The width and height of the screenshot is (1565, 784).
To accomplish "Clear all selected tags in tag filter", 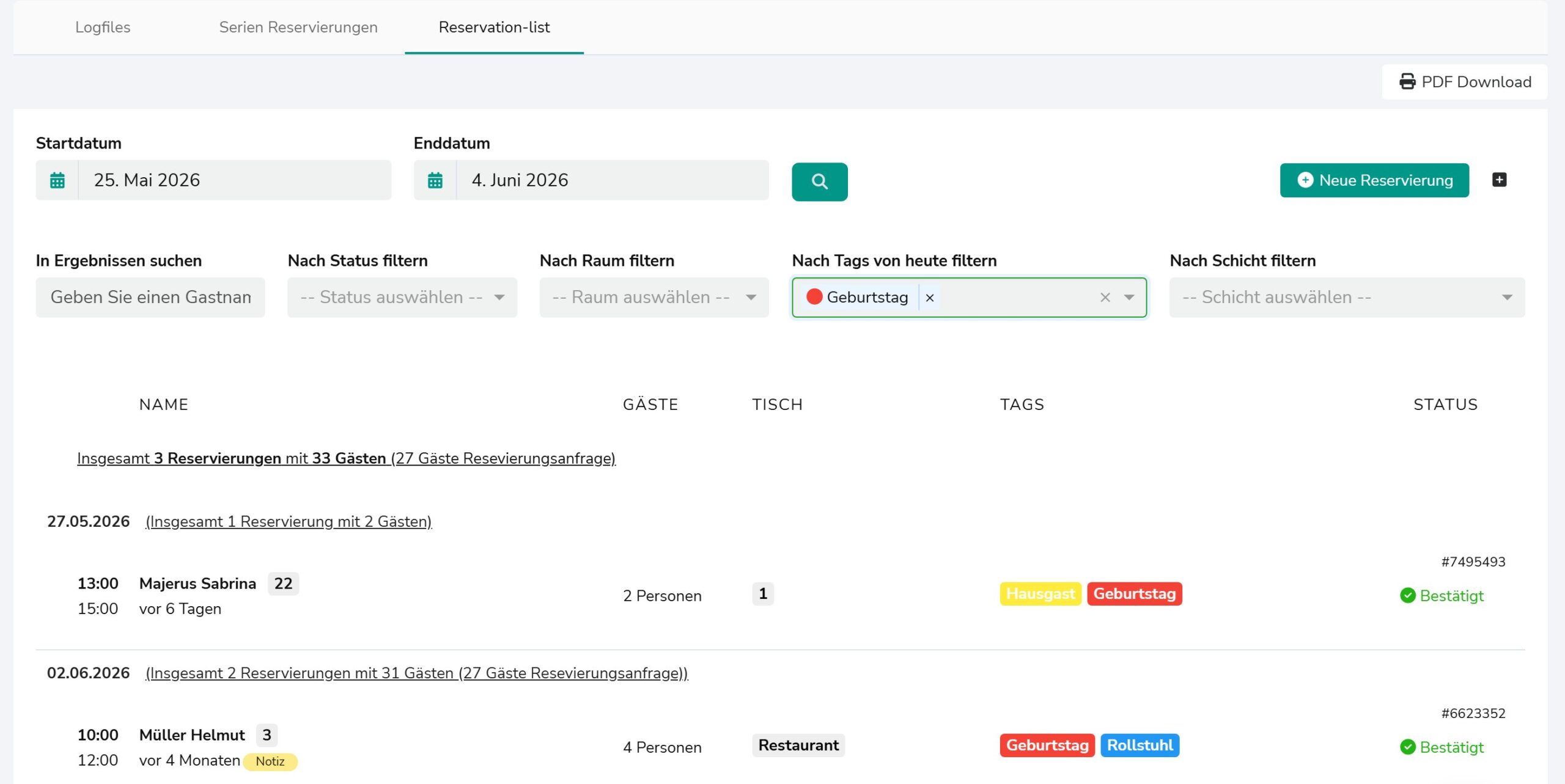I will pyautogui.click(x=1105, y=298).
